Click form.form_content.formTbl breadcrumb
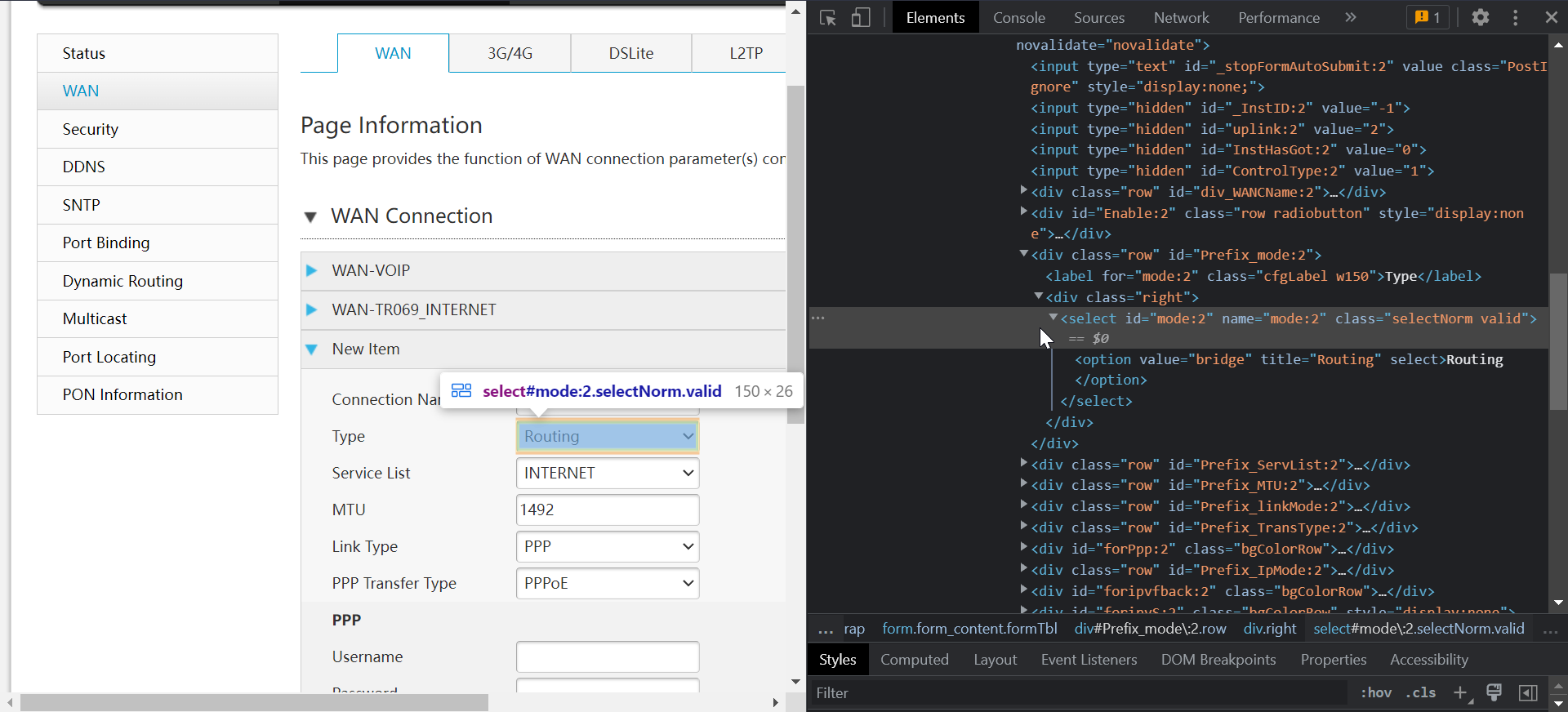Image resolution: width=1568 pixels, height=712 pixels. click(x=969, y=629)
